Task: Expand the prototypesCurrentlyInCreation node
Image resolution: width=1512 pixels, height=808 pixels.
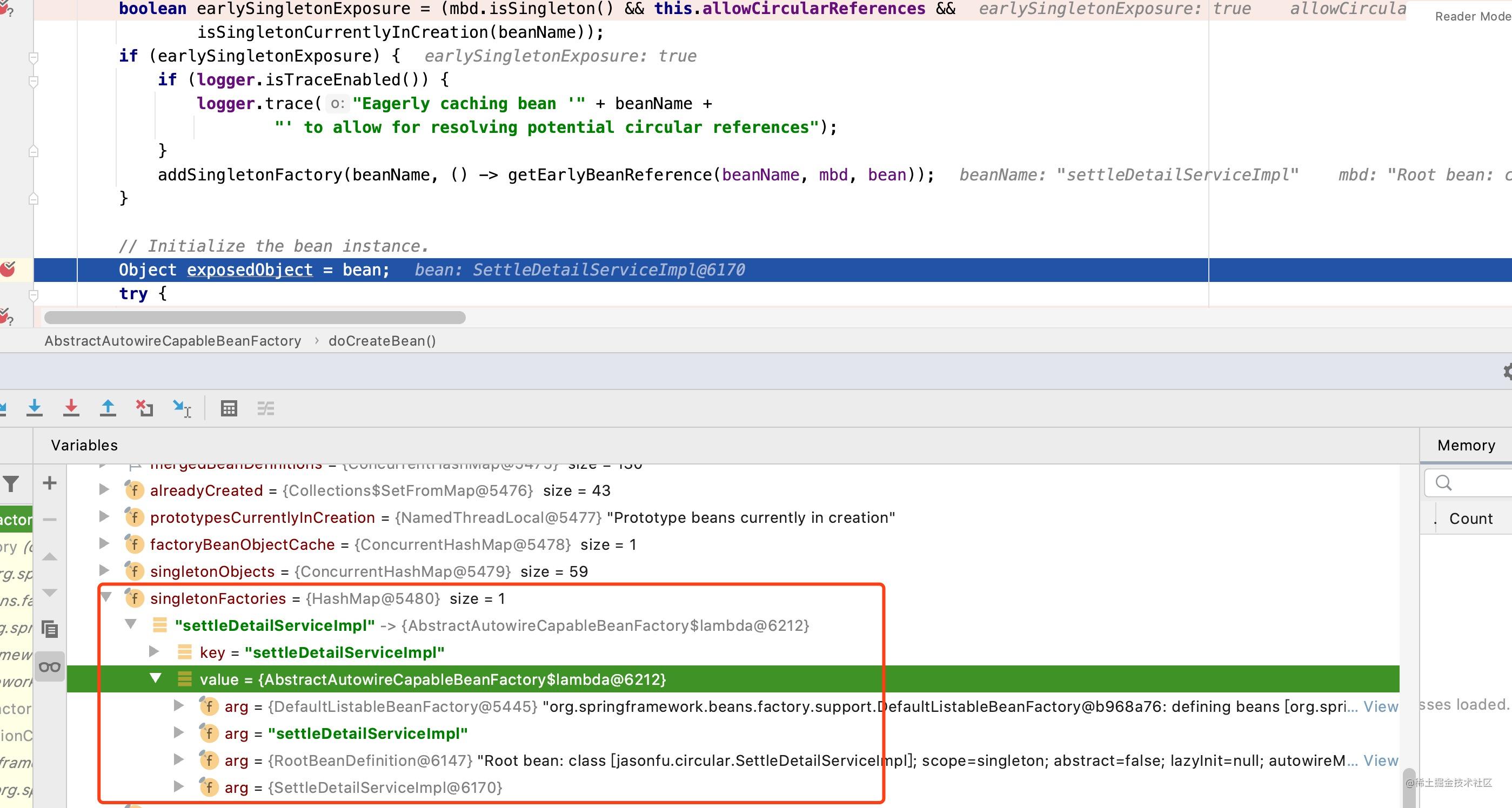Action: coord(104,516)
